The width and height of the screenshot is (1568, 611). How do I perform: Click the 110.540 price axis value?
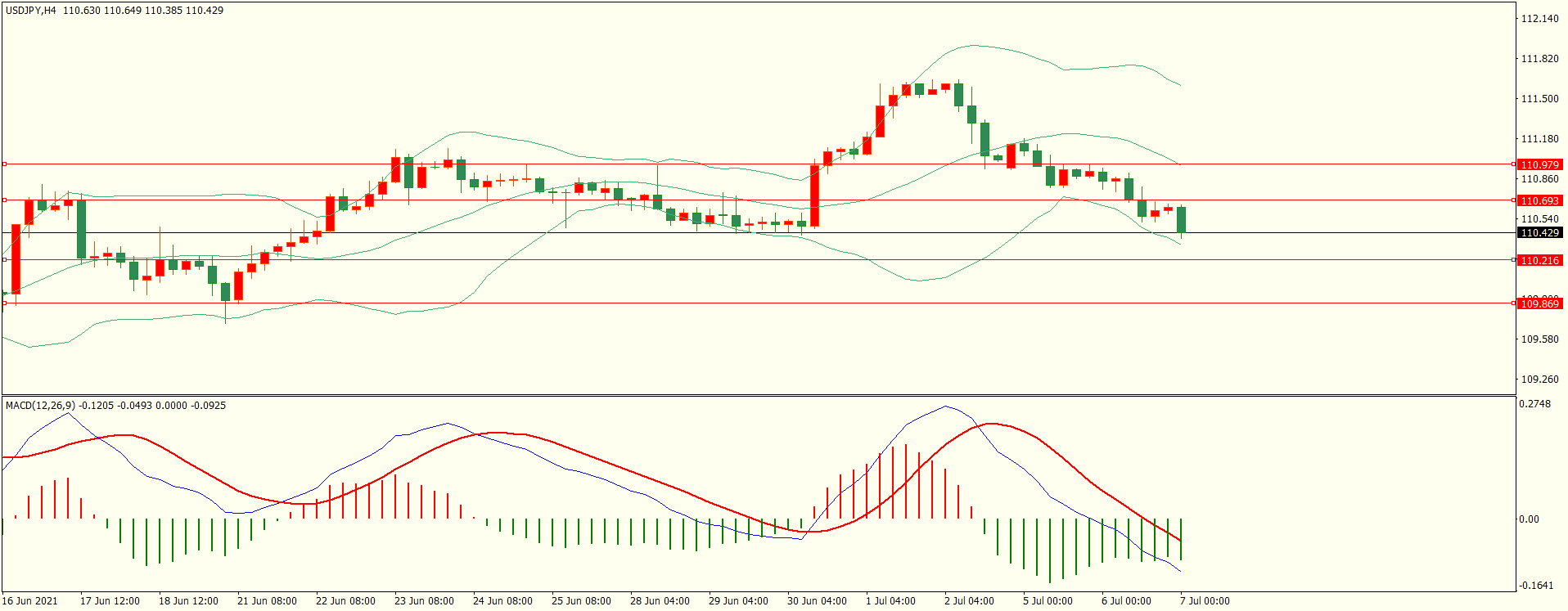pos(1539,219)
